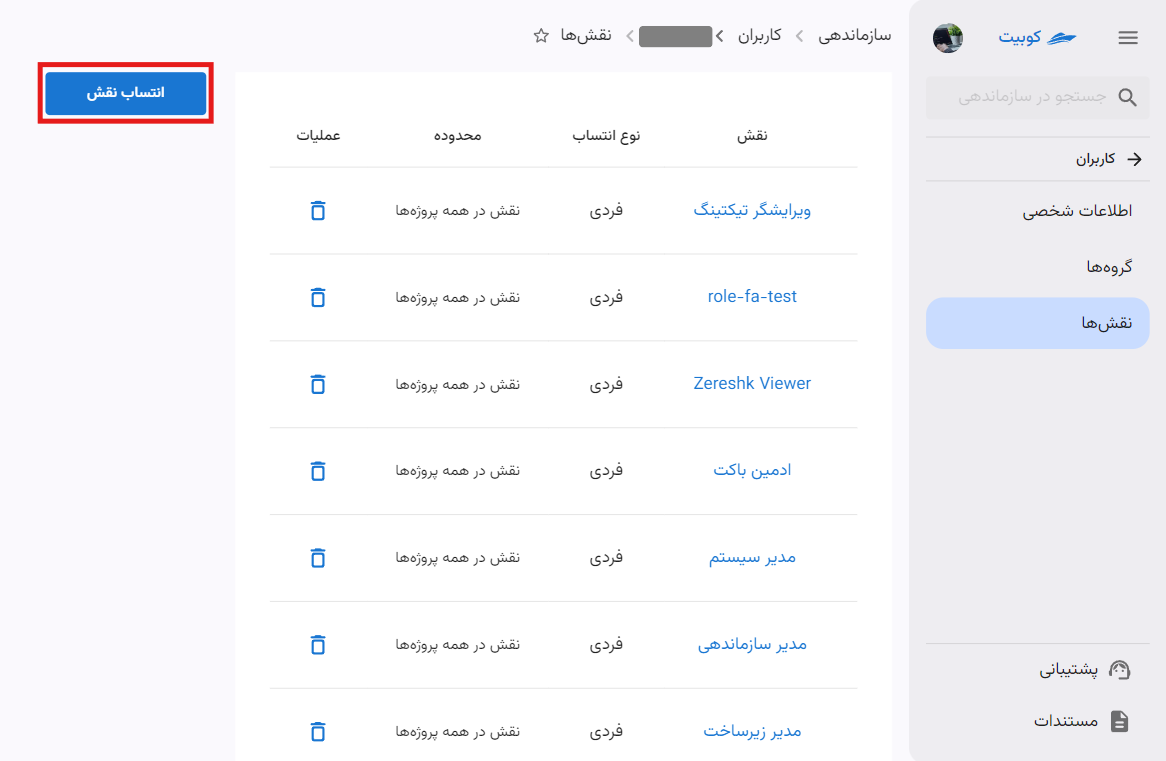Open the مدیر زیرساخت role link
Screen dimensions: 1166x761
coord(752,731)
